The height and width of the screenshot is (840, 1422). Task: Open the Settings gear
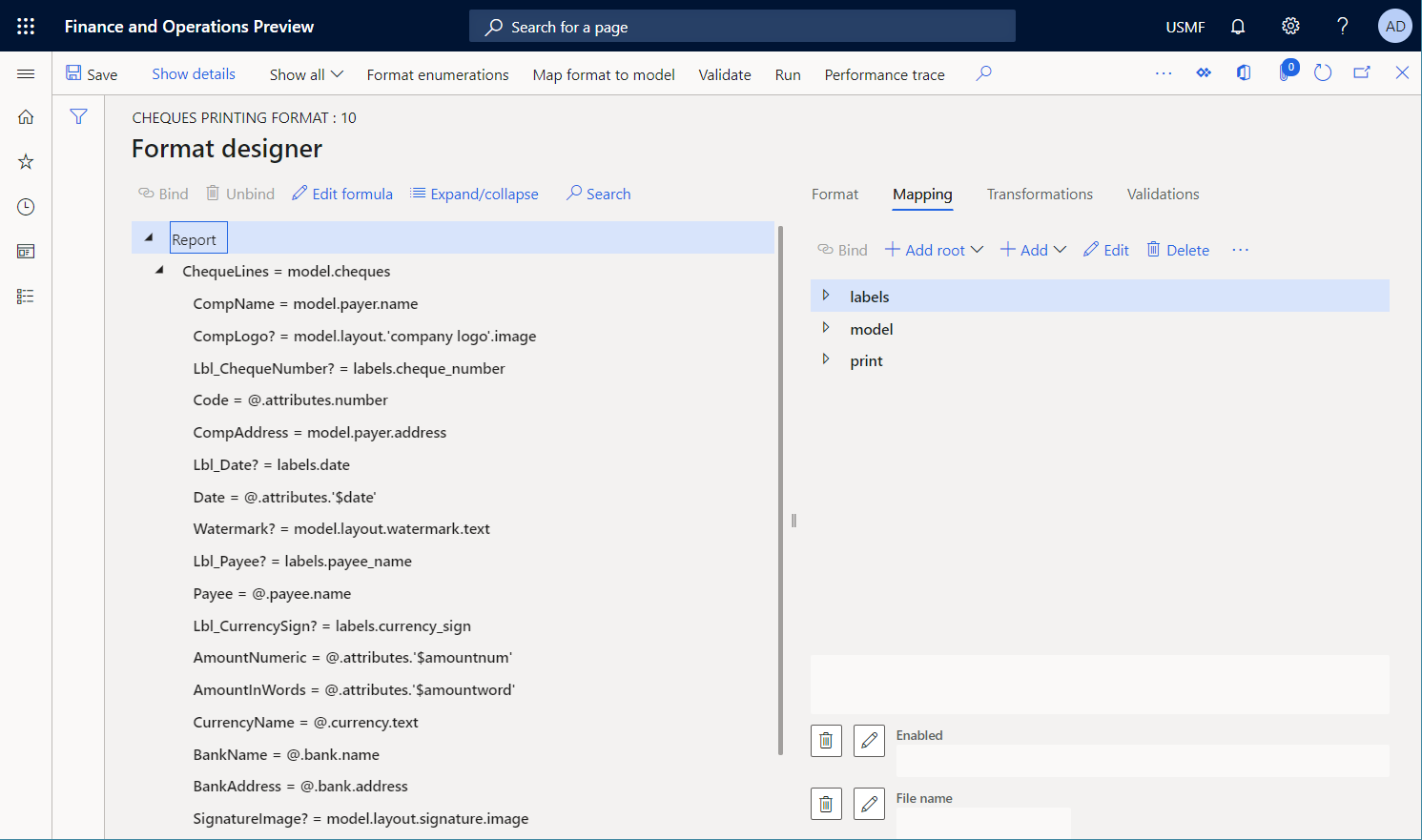pos(1289,26)
